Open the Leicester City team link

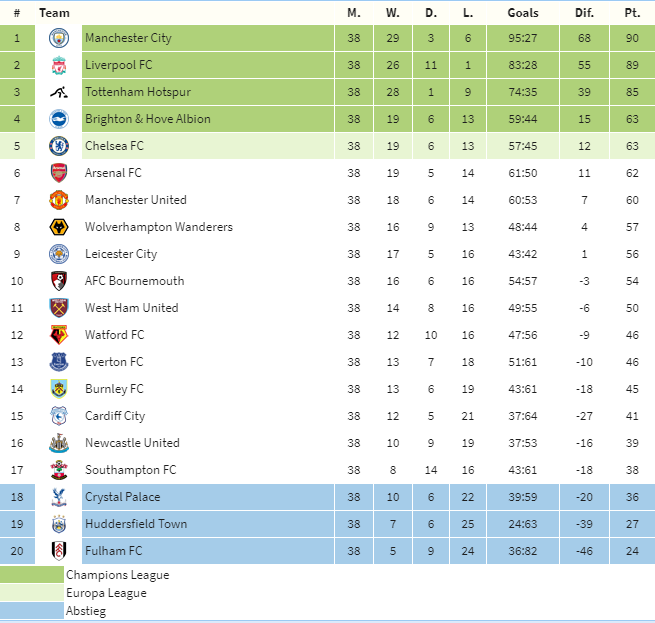121,254
